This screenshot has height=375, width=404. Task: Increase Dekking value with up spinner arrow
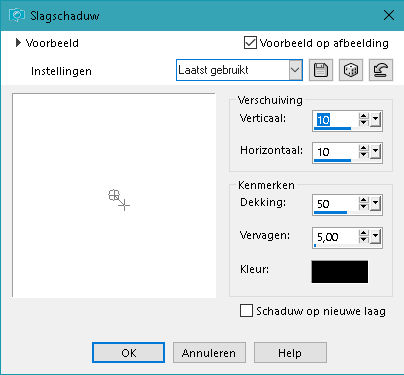click(x=364, y=200)
